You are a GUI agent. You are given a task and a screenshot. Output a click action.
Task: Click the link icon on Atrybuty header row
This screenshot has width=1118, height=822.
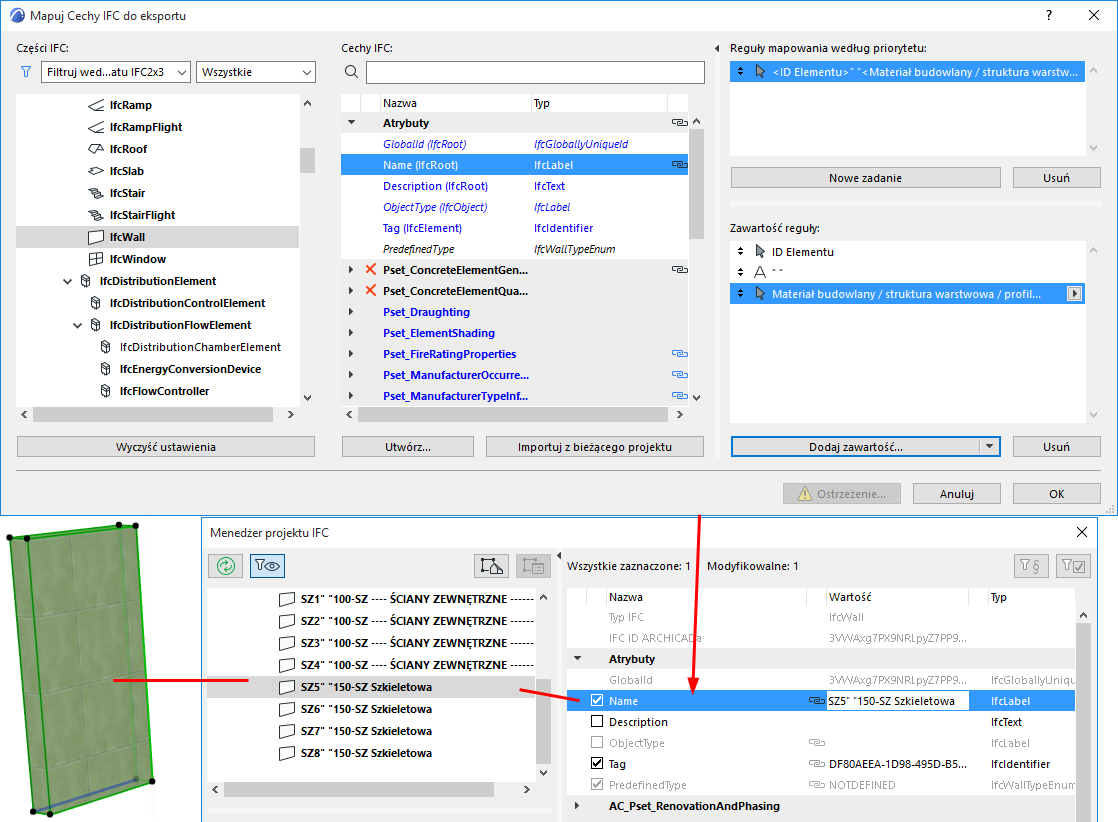pyautogui.click(x=679, y=123)
